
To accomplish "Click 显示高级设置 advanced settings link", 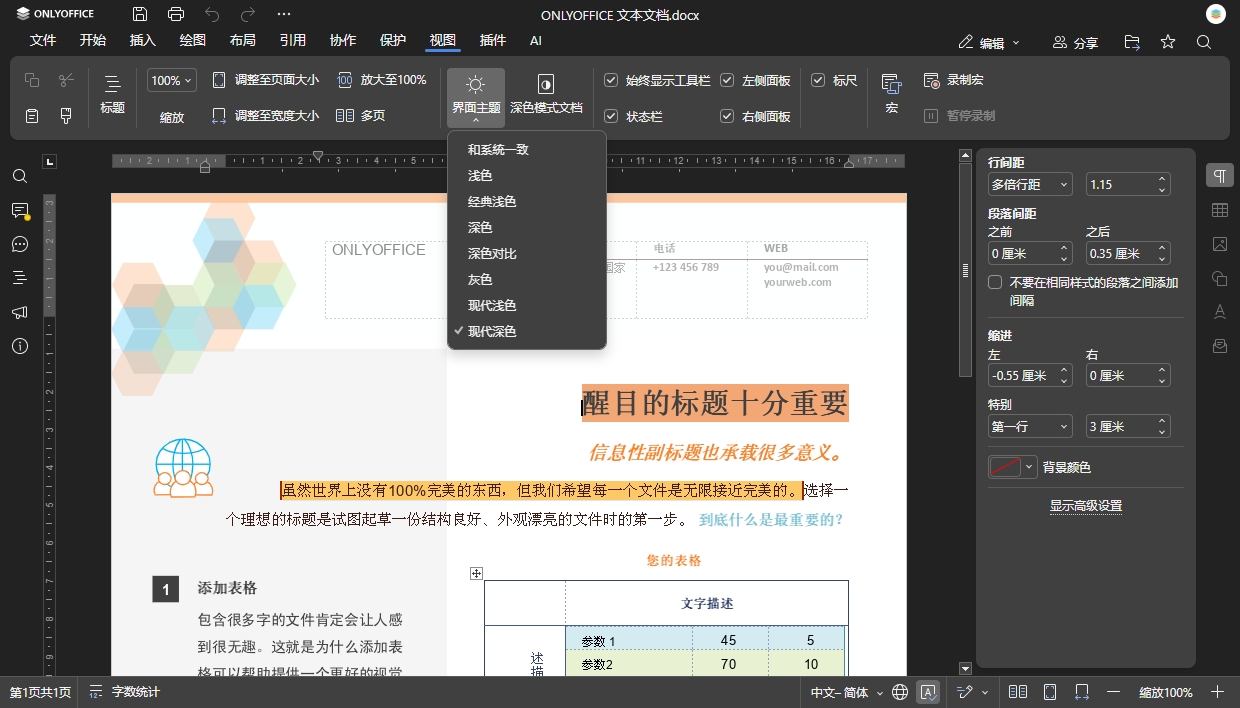I will [x=1086, y=506].
